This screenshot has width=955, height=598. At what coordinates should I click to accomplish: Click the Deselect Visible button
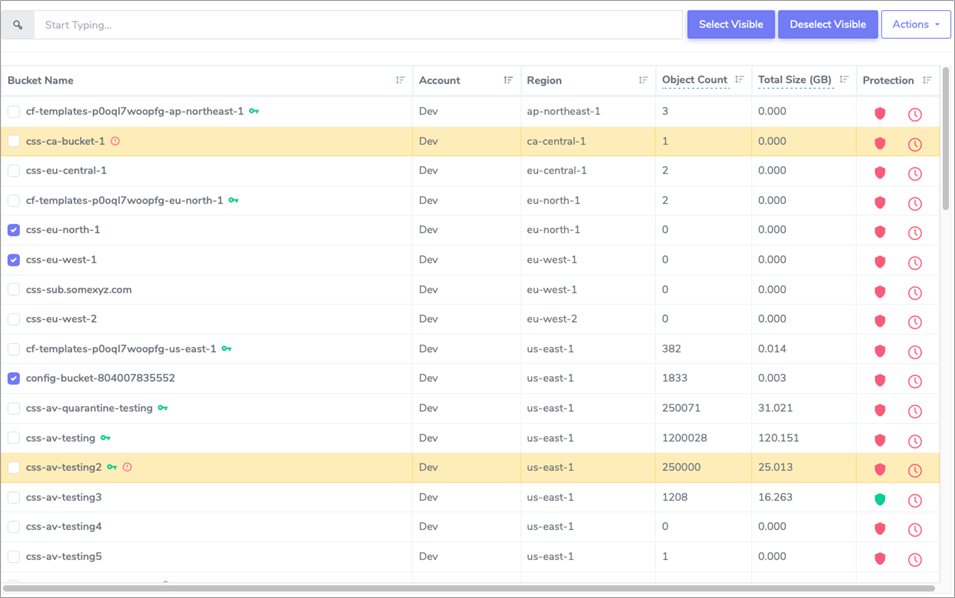pos(828,24)
